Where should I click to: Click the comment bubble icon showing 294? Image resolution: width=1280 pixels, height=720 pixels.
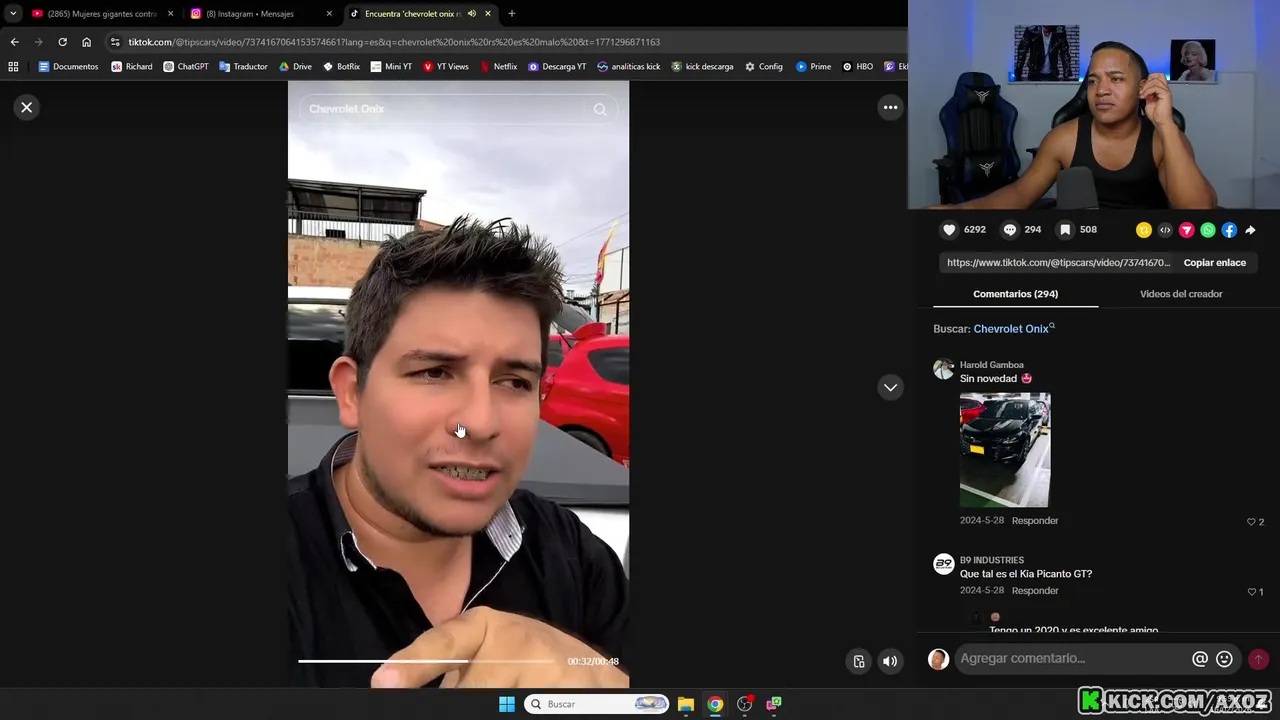tap(1010, 230)
